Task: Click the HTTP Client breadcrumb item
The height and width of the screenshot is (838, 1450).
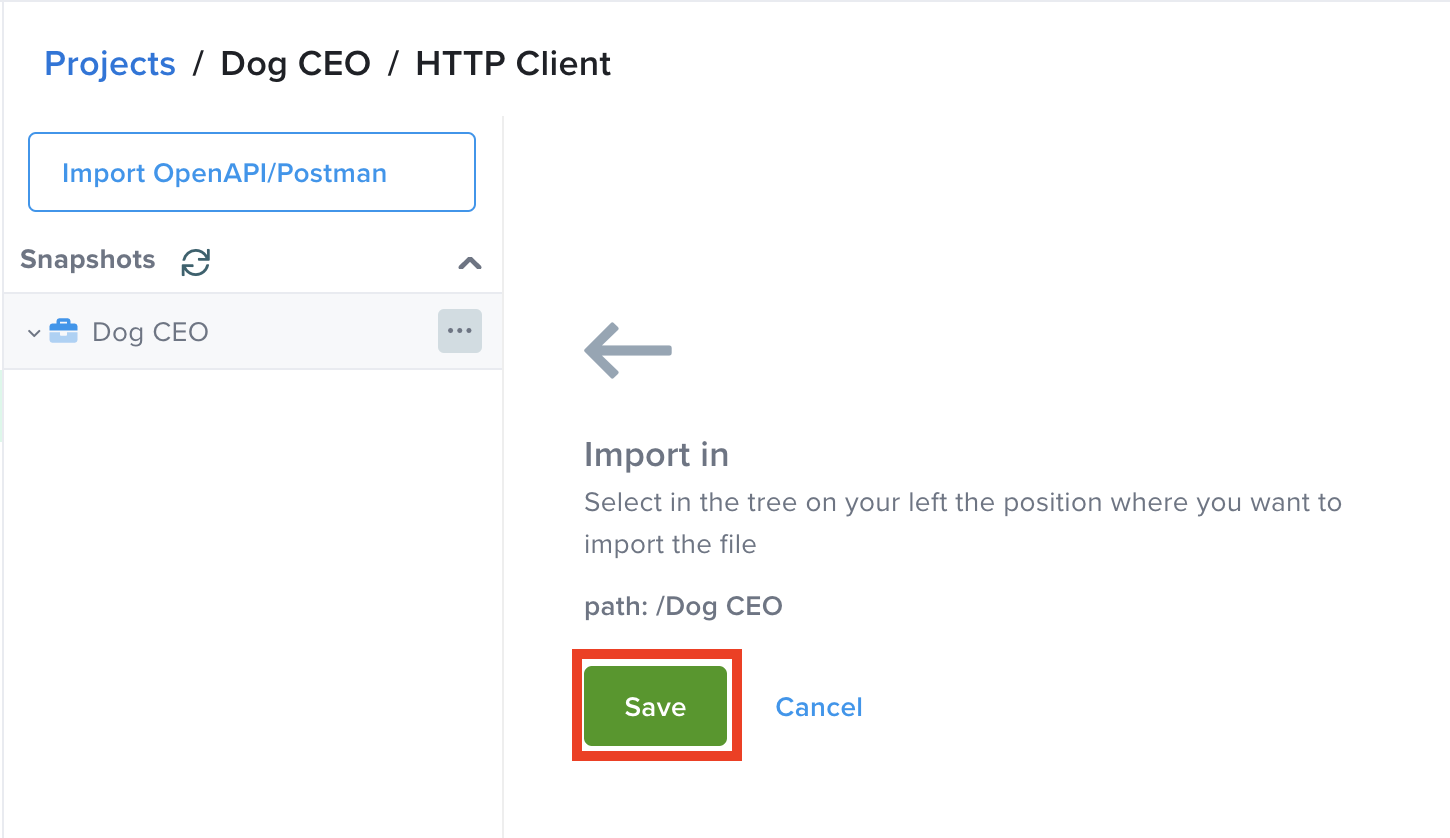Action: (x=512, y=63)
